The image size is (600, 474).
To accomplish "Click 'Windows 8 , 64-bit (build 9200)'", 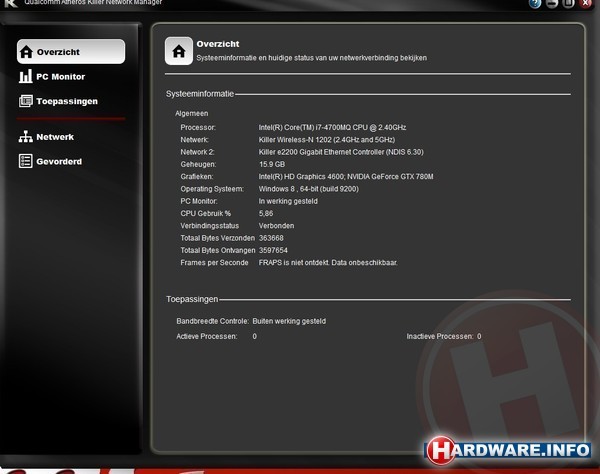I will tap(308, 189).
